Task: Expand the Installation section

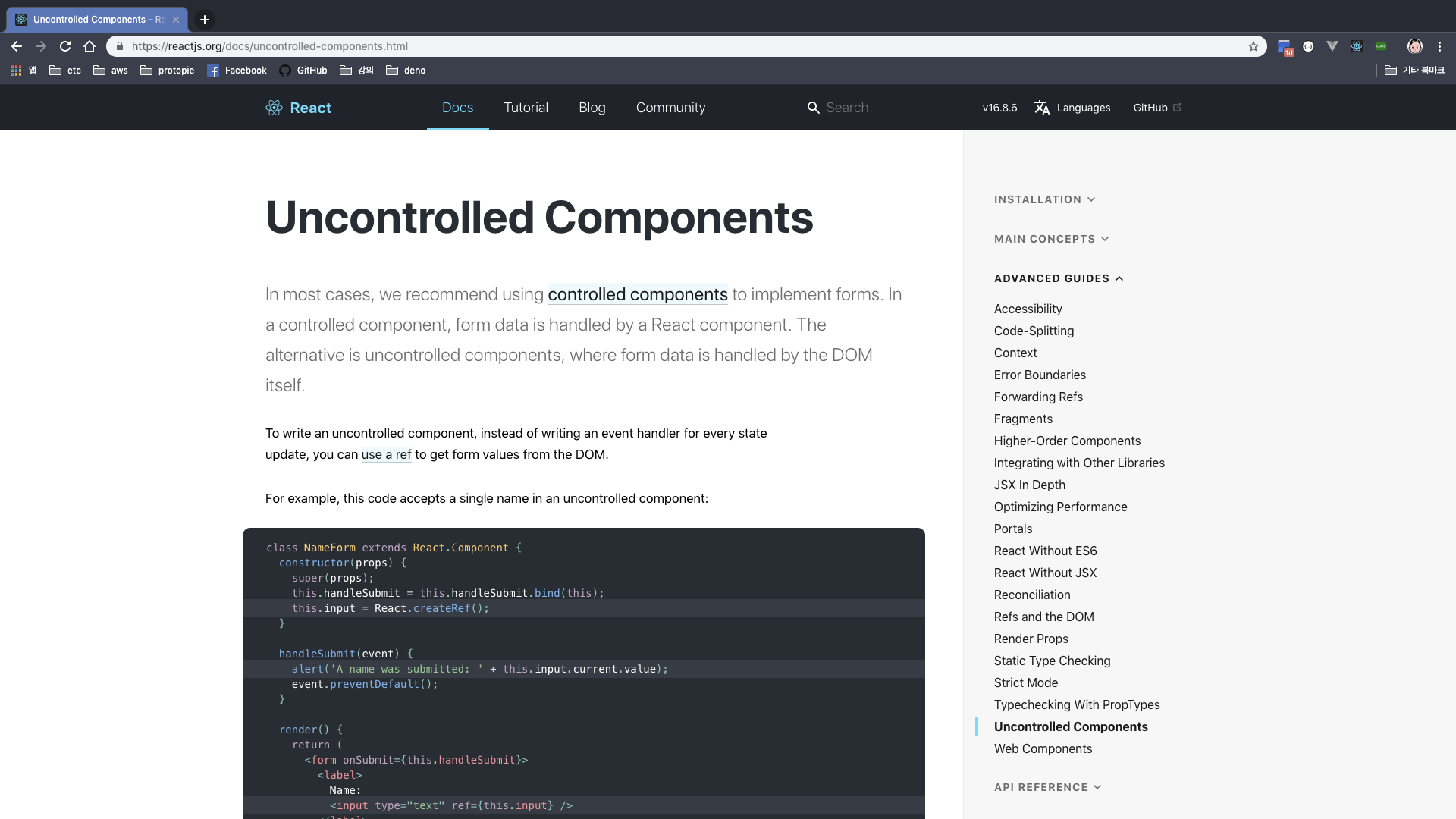Action: point(1044,199)
